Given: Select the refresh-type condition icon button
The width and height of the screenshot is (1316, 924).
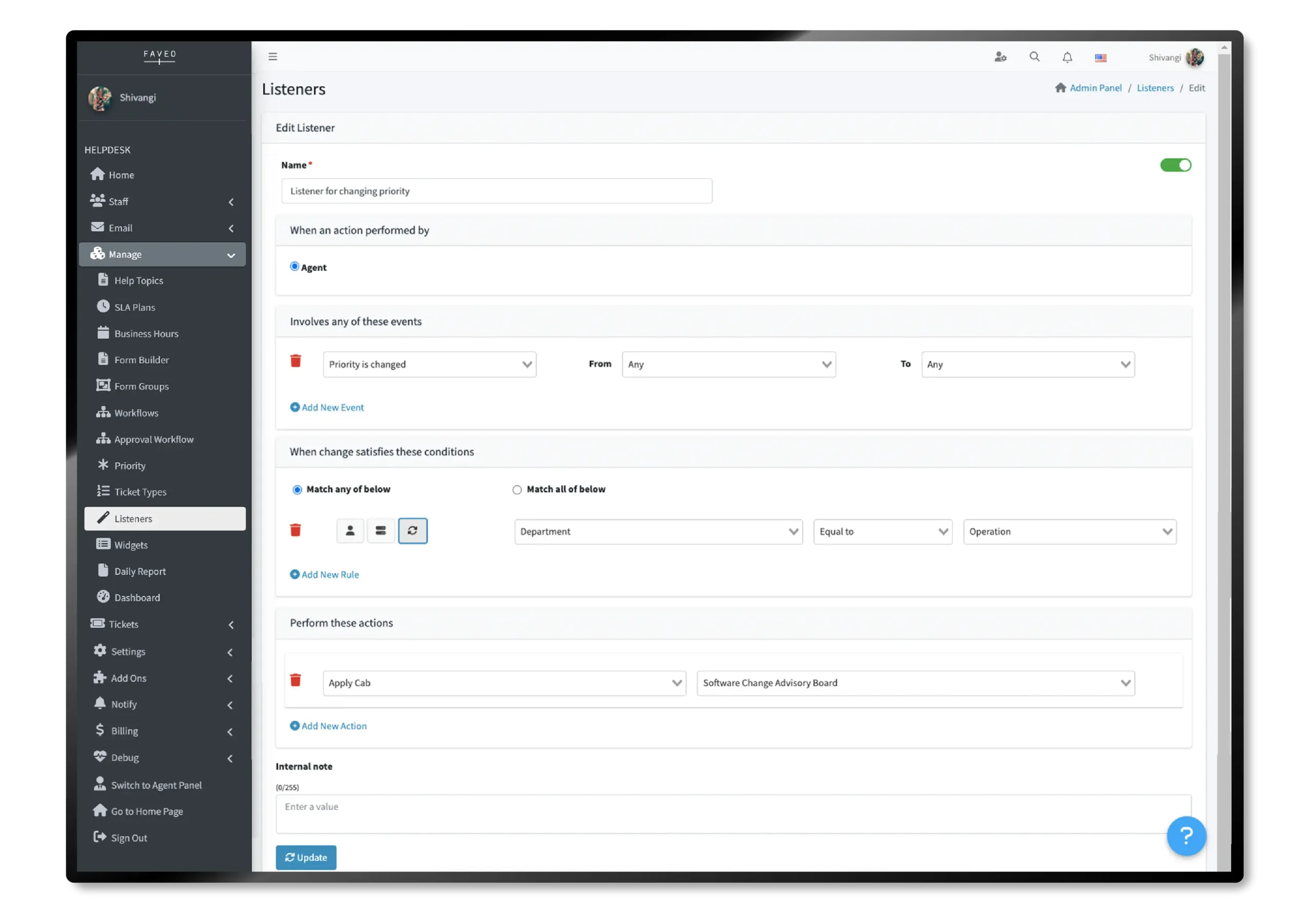Looking at the screenshot, I should [x=413, y=531].
